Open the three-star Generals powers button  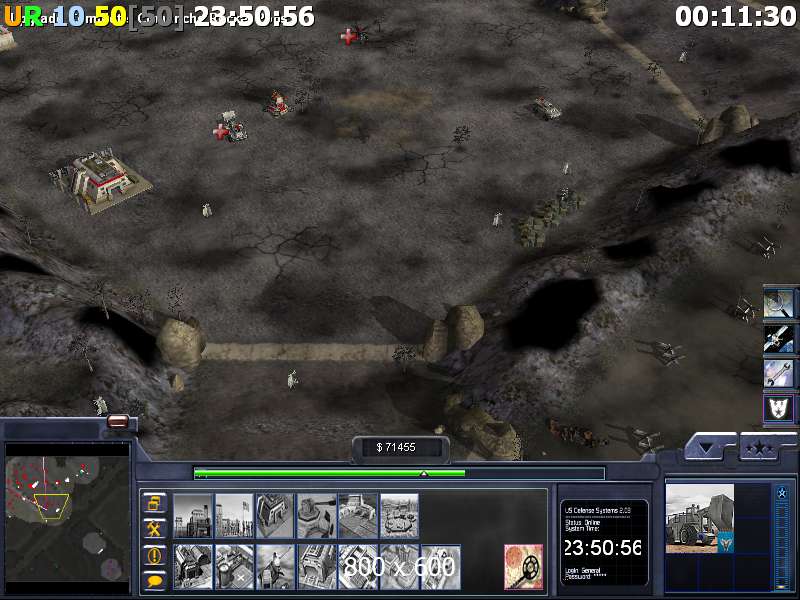[x=760, y=447]
